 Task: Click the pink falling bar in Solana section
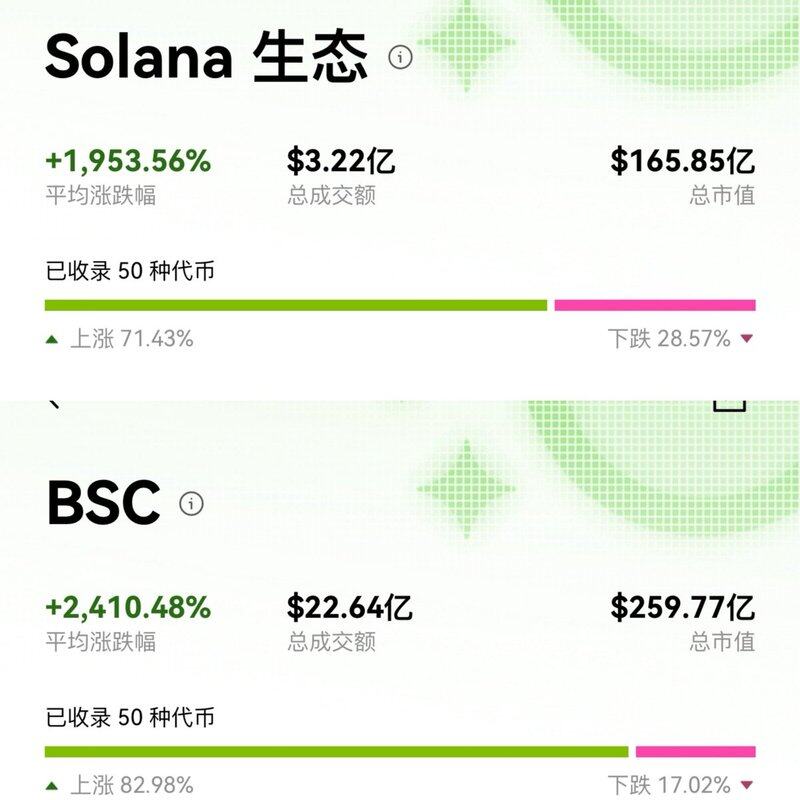click(x=655, y=305)
